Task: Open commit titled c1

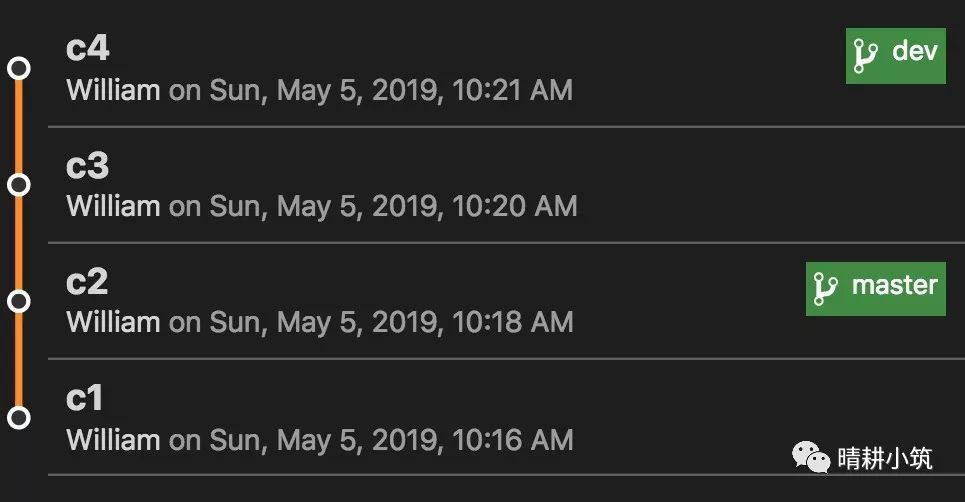Action: 85,399
